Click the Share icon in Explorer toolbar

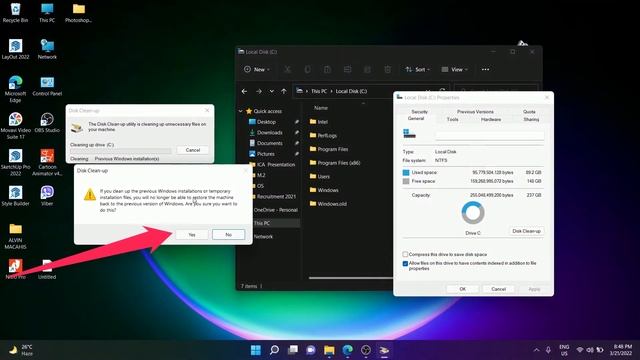(x=367, y=69)
